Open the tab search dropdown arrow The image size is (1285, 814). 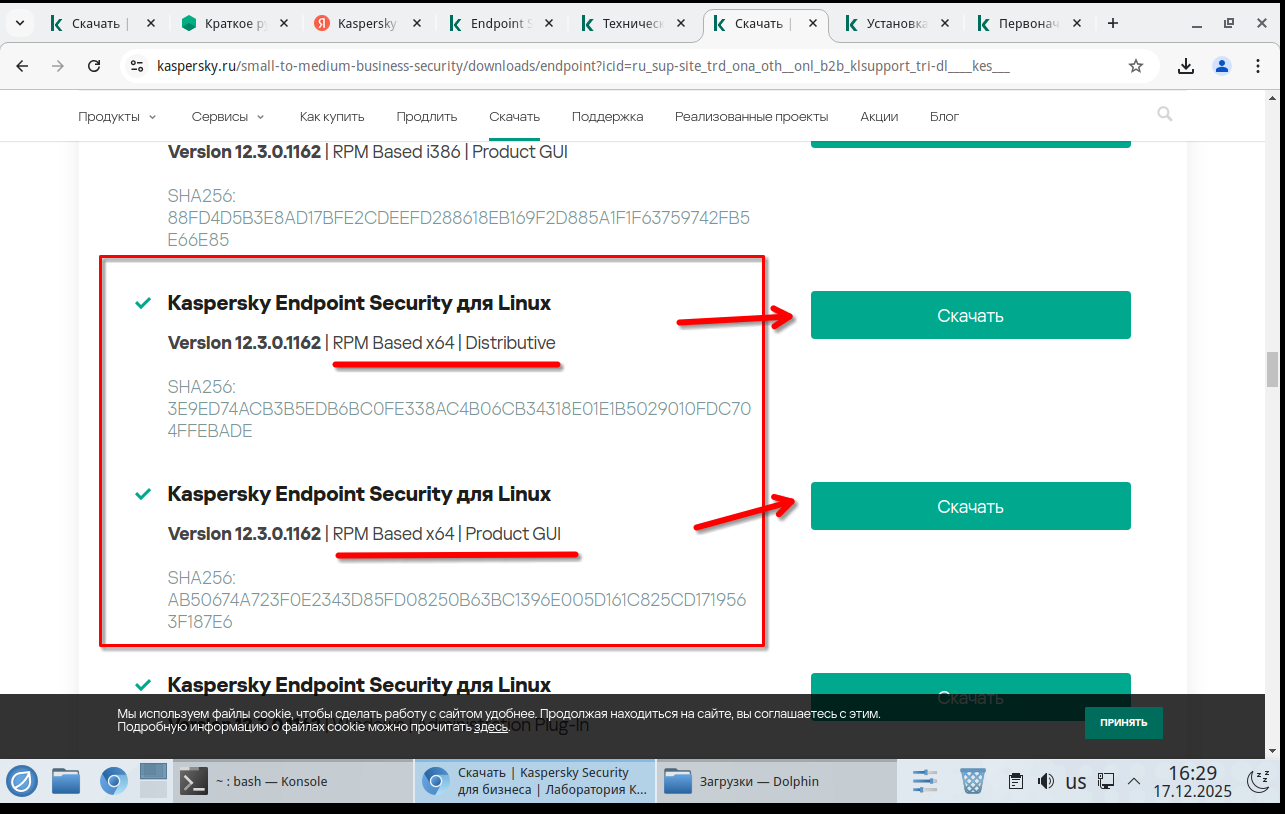19,23
